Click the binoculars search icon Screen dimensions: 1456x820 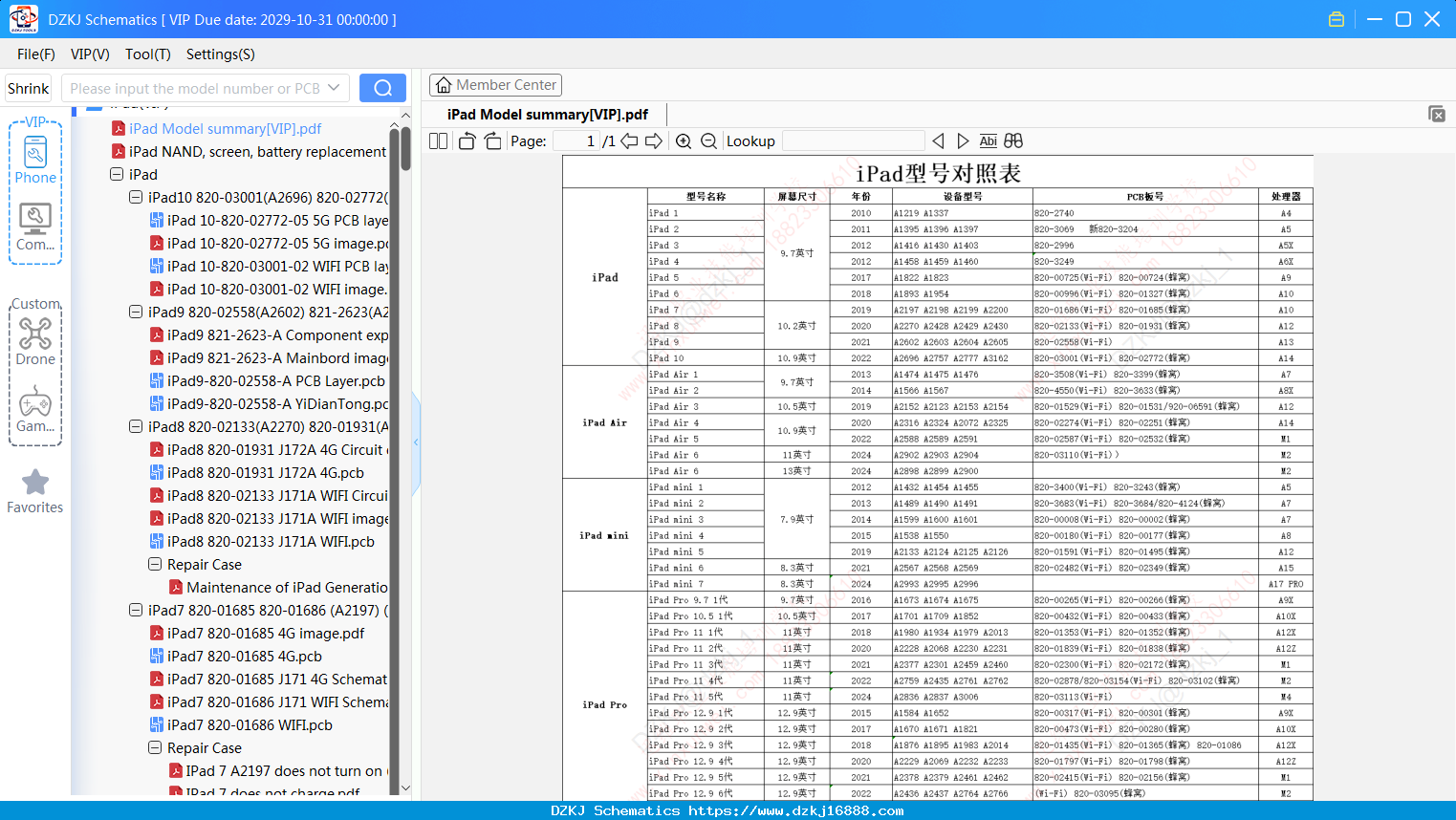pos(1013,141)
